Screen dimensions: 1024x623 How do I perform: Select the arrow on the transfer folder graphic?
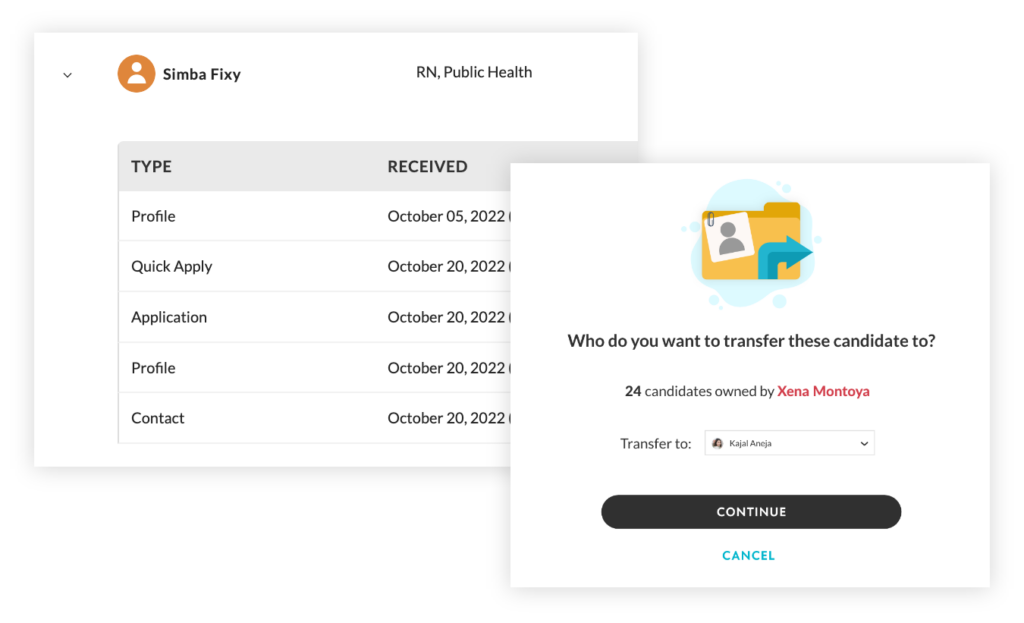tap(787, 255)
